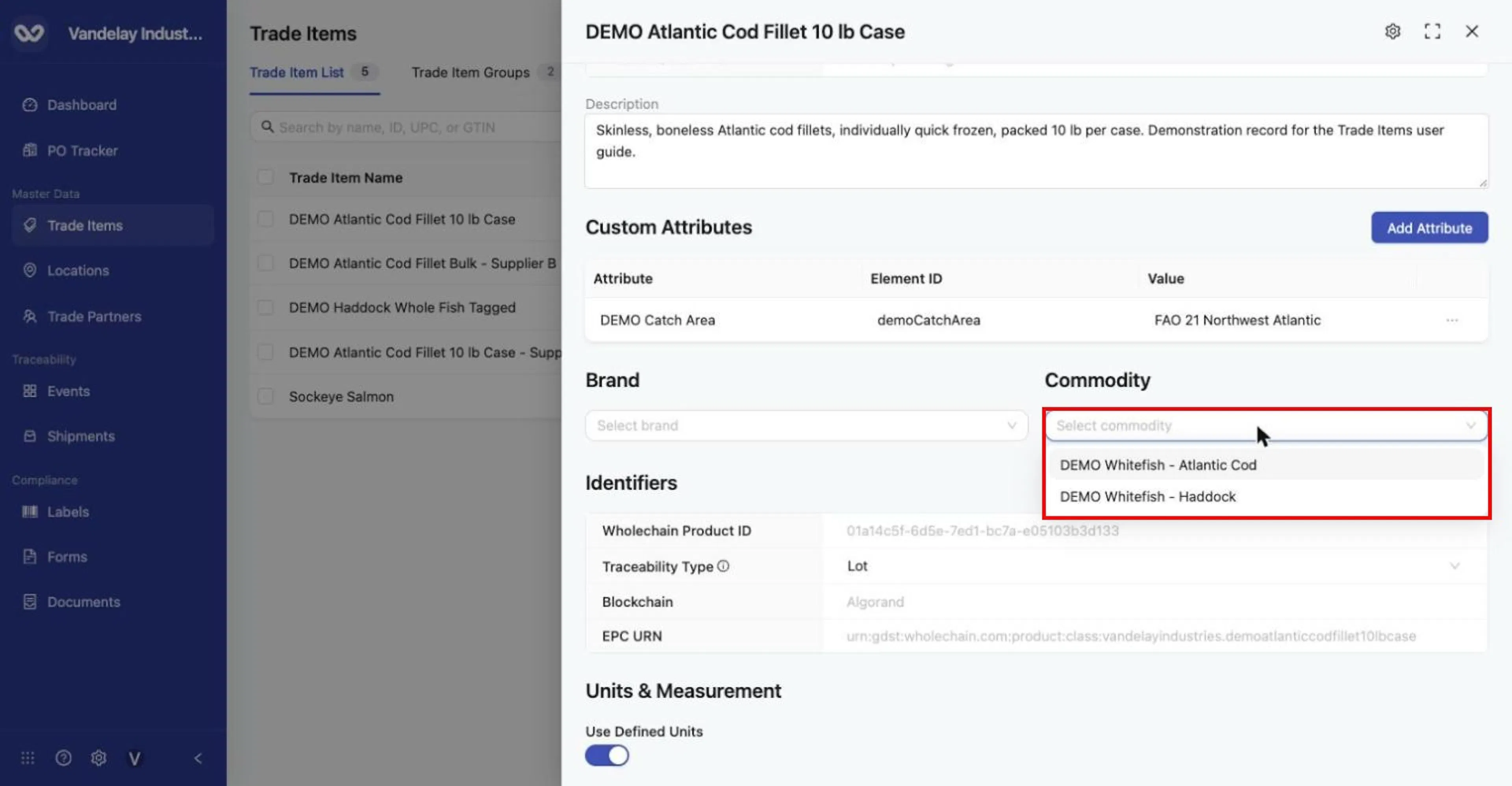This screenshot has height=786, width=1512.
Task: Check the Sockeye Salmon row checkbox
Action: pyautogui.click(x=265, y=396)
